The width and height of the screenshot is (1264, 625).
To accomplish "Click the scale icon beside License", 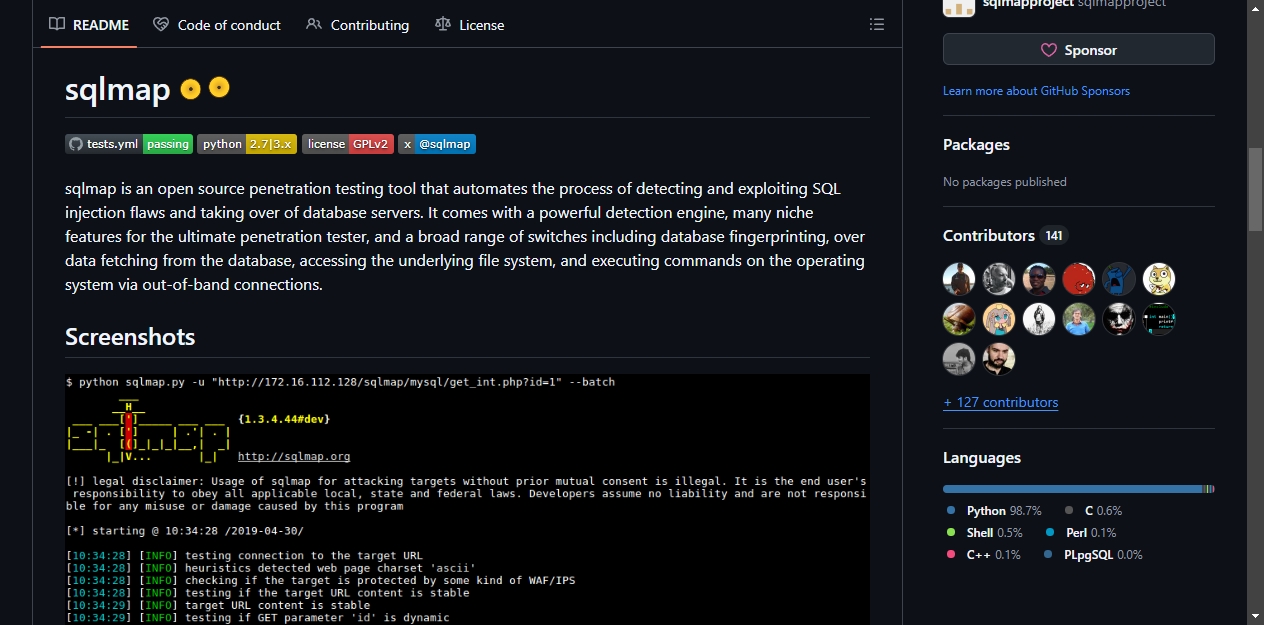I will (x=443, y=24).
